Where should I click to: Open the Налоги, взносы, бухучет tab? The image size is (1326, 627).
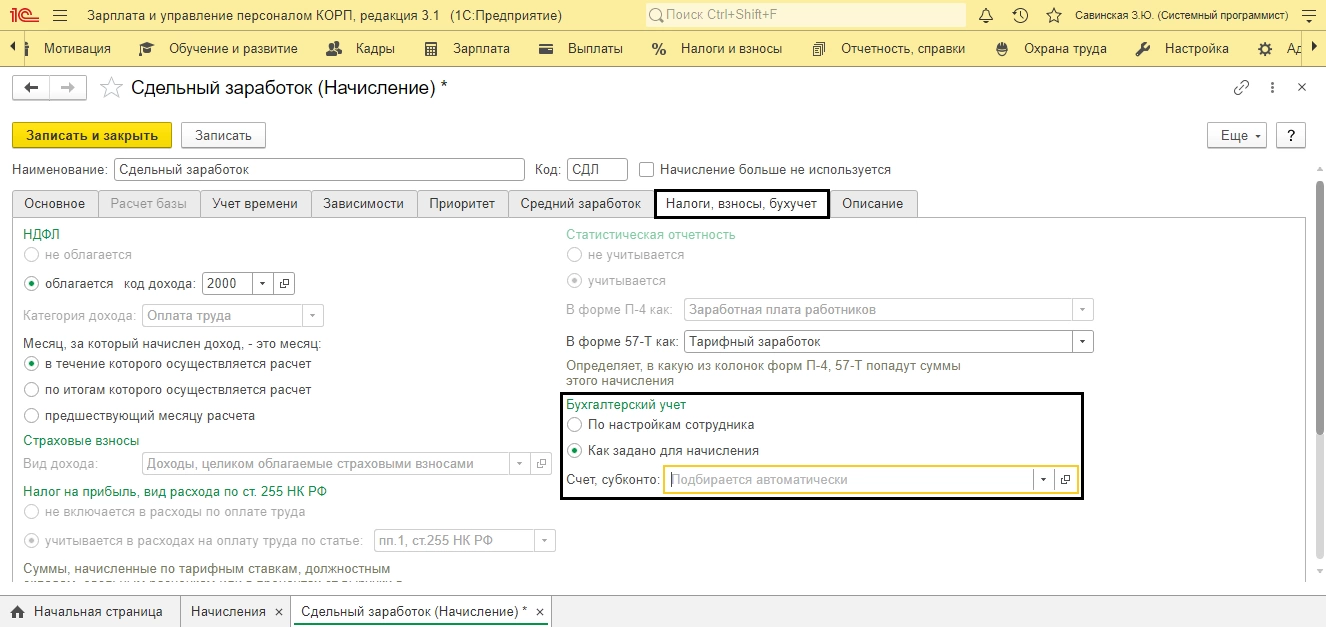(x=741, y=203)
